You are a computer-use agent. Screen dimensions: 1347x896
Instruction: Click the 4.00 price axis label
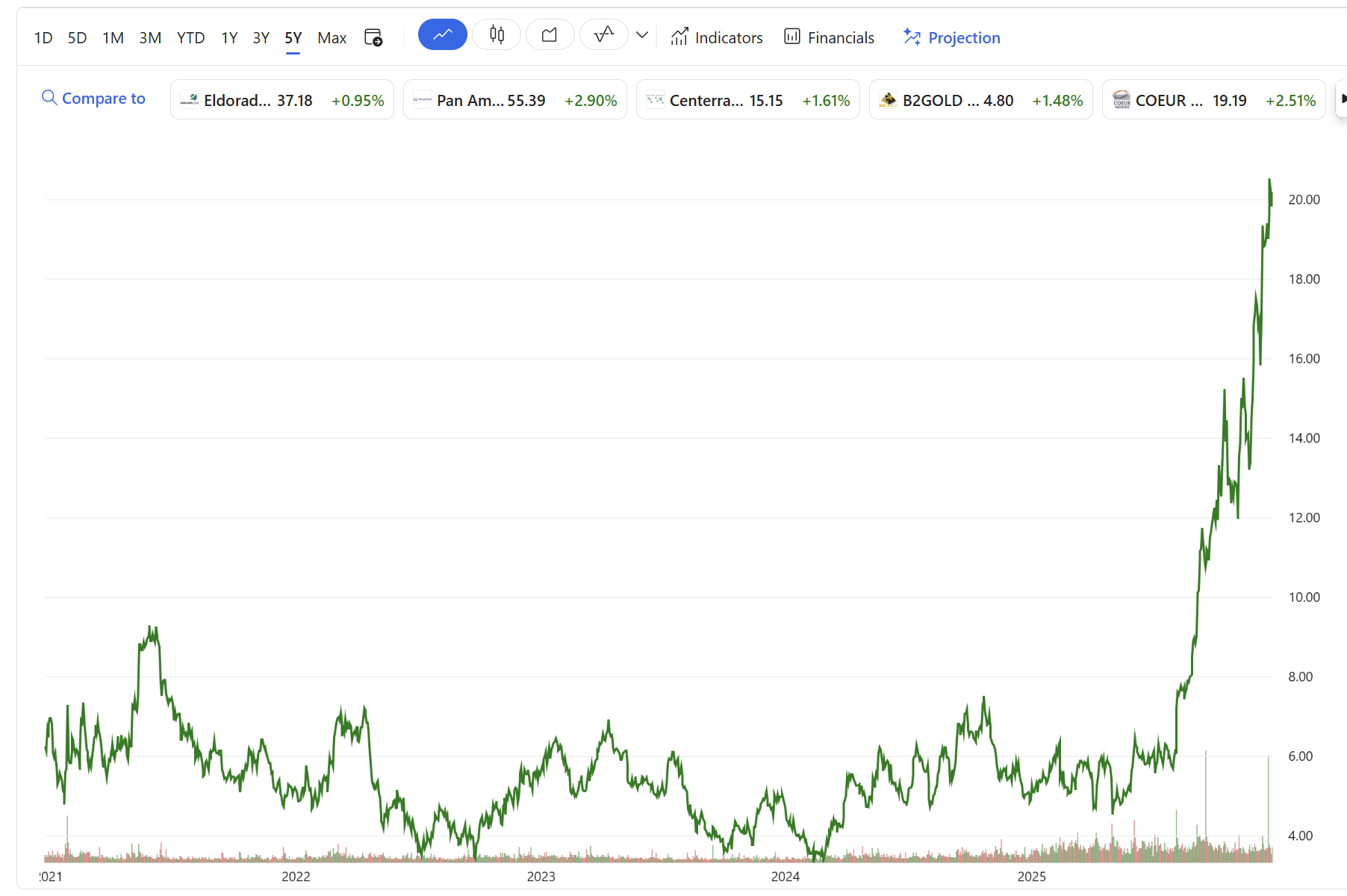pos(1300,836)
